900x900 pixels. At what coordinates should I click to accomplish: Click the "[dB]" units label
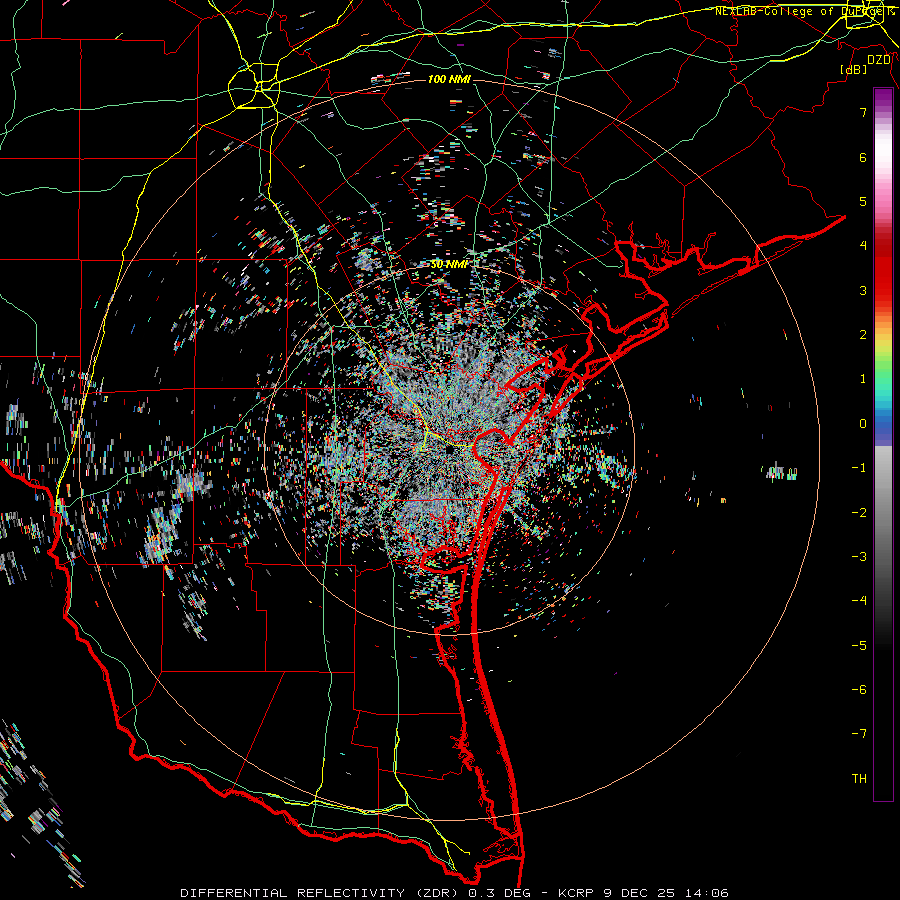(x=853, y=70)
